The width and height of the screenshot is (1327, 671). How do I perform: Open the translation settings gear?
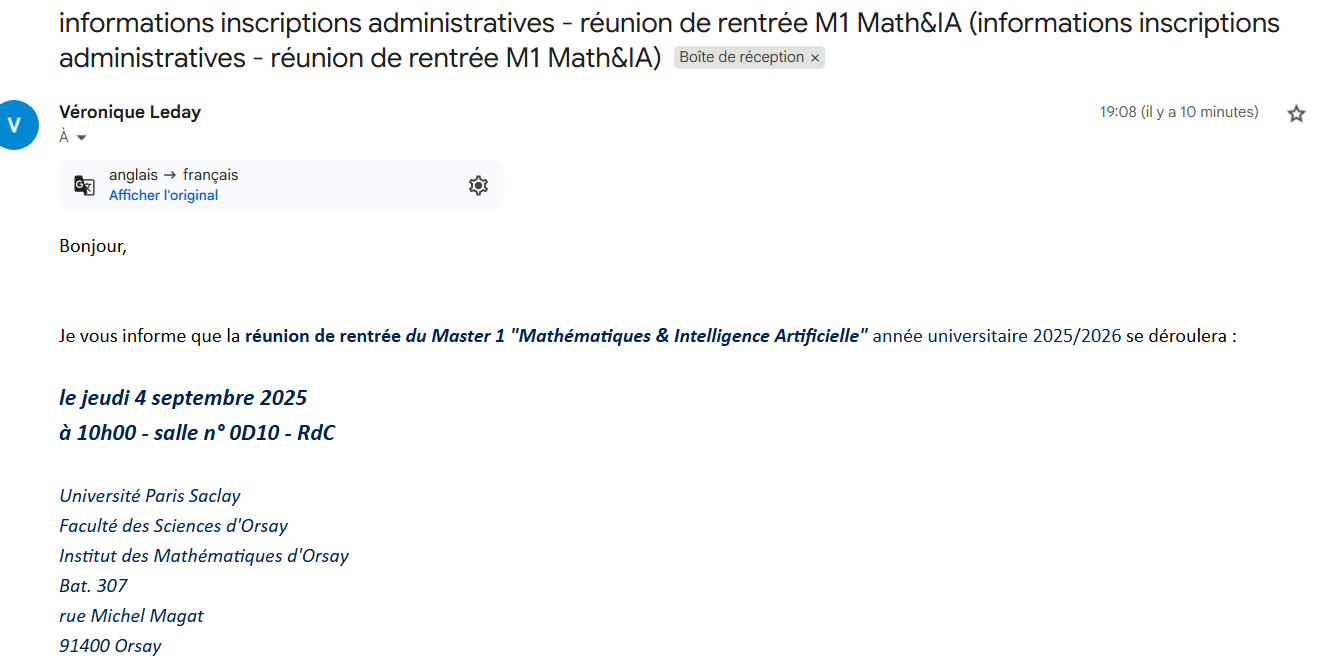(478, 185)
